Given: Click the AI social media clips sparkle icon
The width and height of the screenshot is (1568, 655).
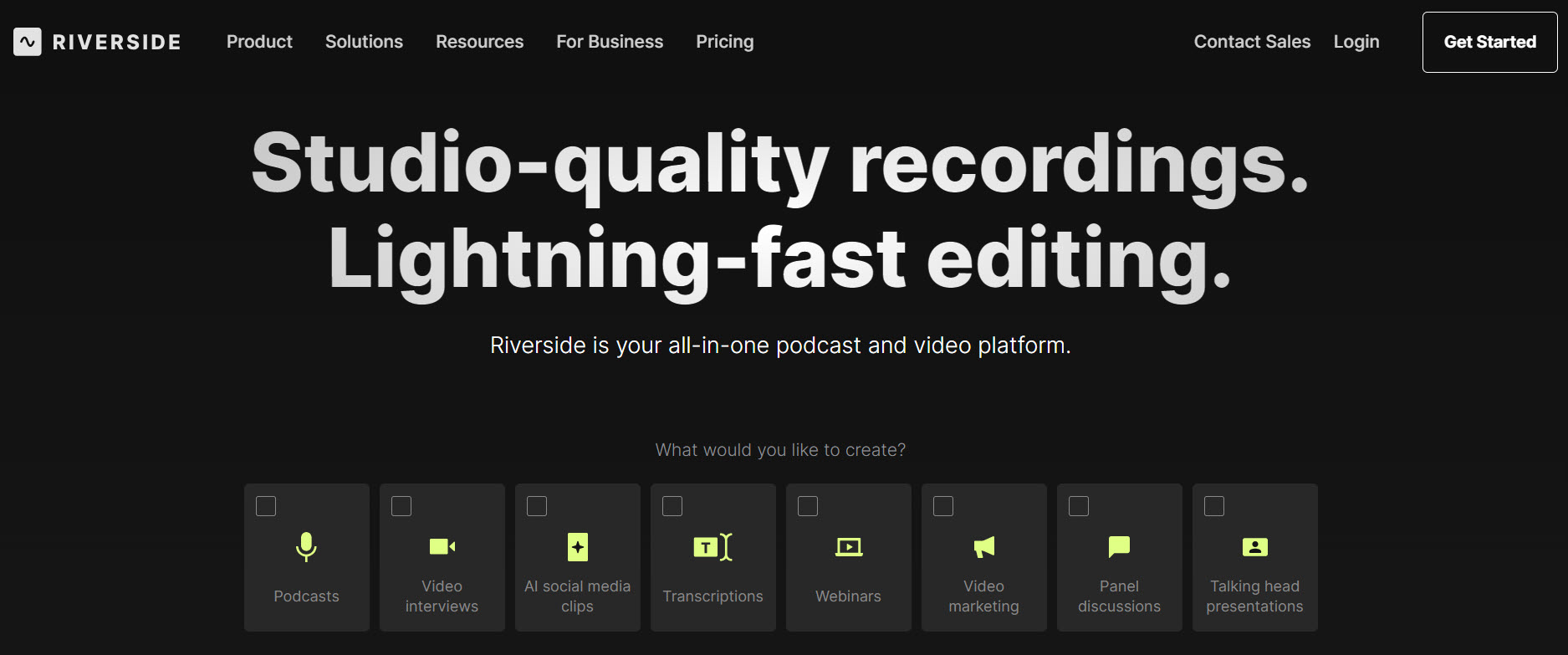Looking at the screenshot, I should point(578,547).
